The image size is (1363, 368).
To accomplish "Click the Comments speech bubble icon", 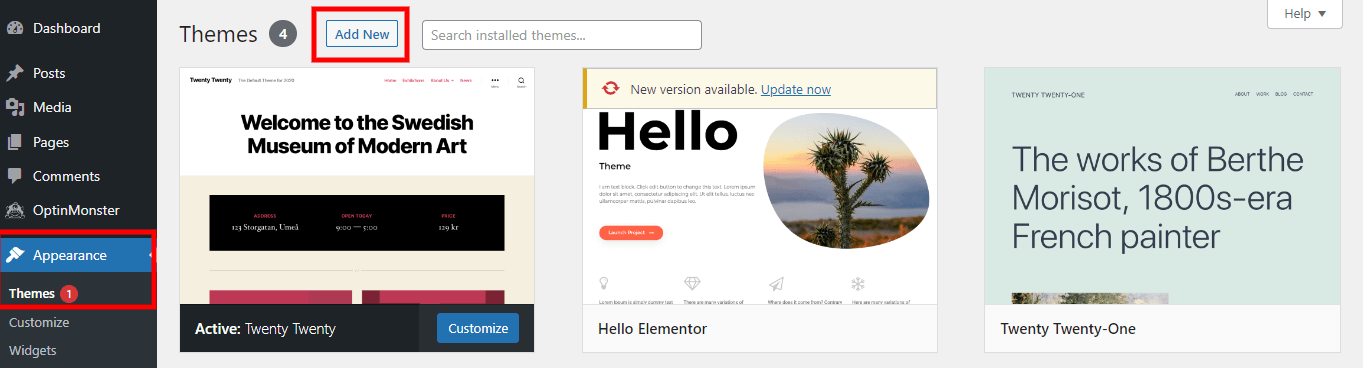I will (15, 176).
